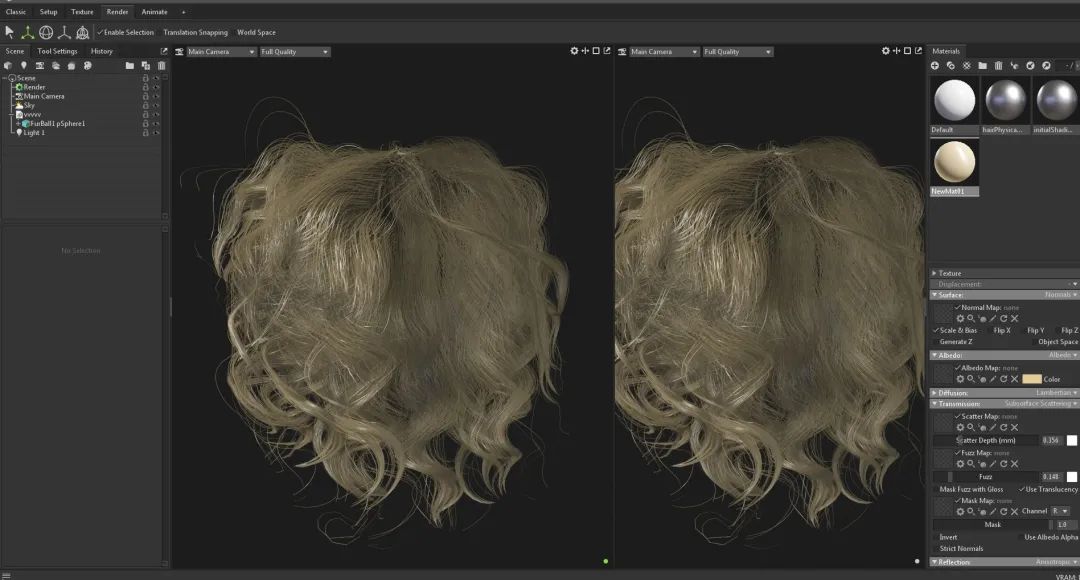Open the Tool Settings tab

click(x=57, y=51)
